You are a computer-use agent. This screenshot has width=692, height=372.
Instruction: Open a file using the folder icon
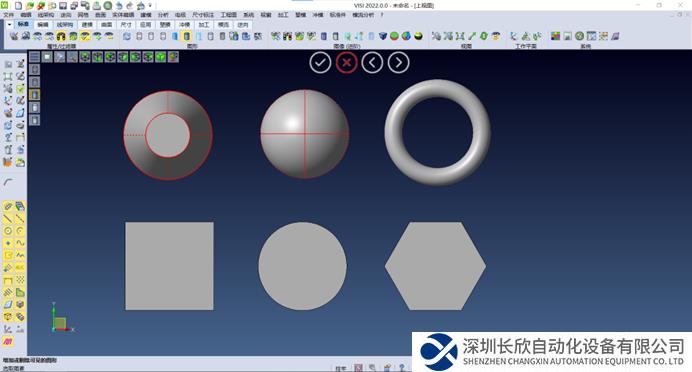tap(30, 6)
